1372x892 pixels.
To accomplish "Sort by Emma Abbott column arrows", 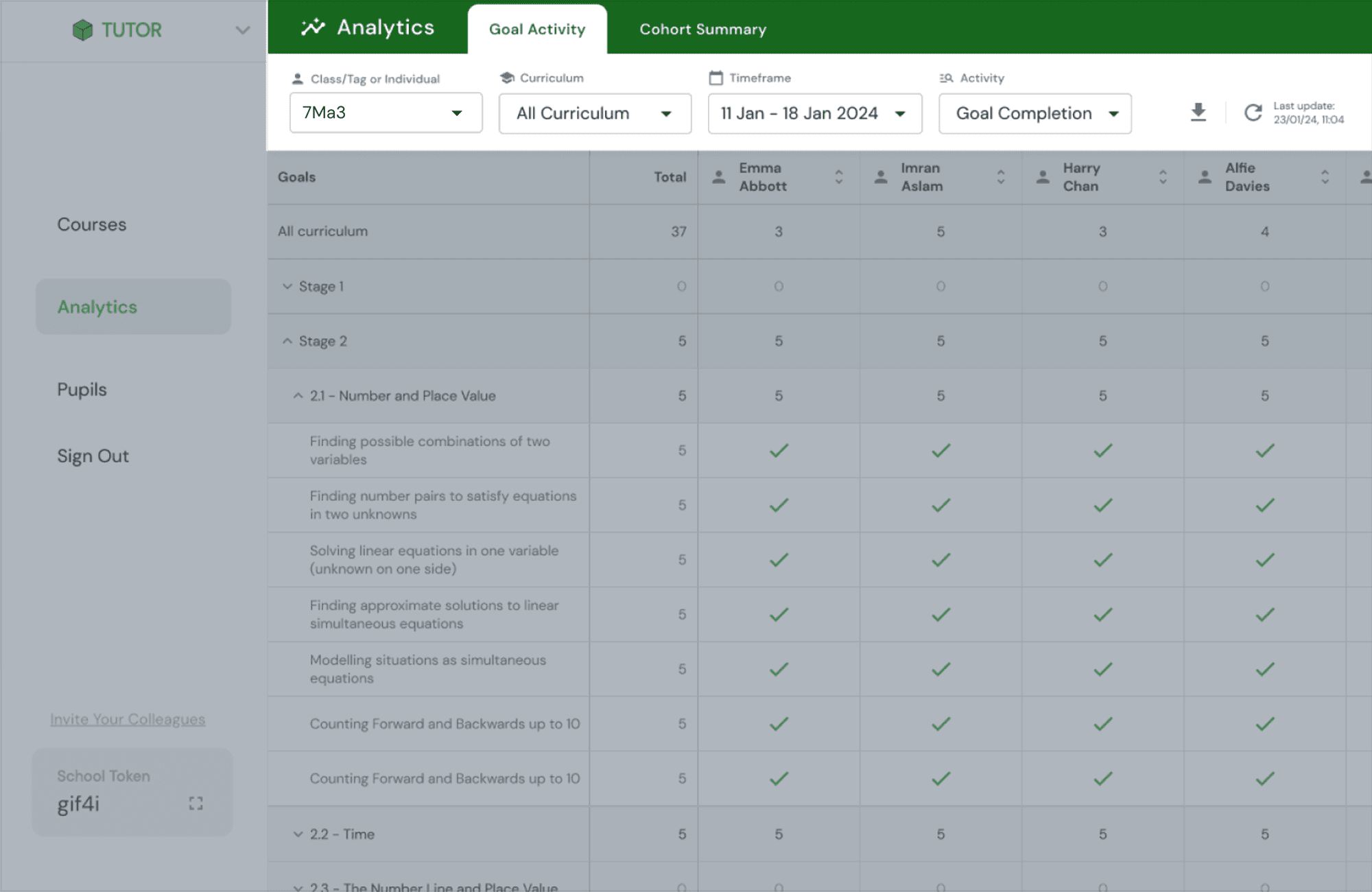I will 838,177.
